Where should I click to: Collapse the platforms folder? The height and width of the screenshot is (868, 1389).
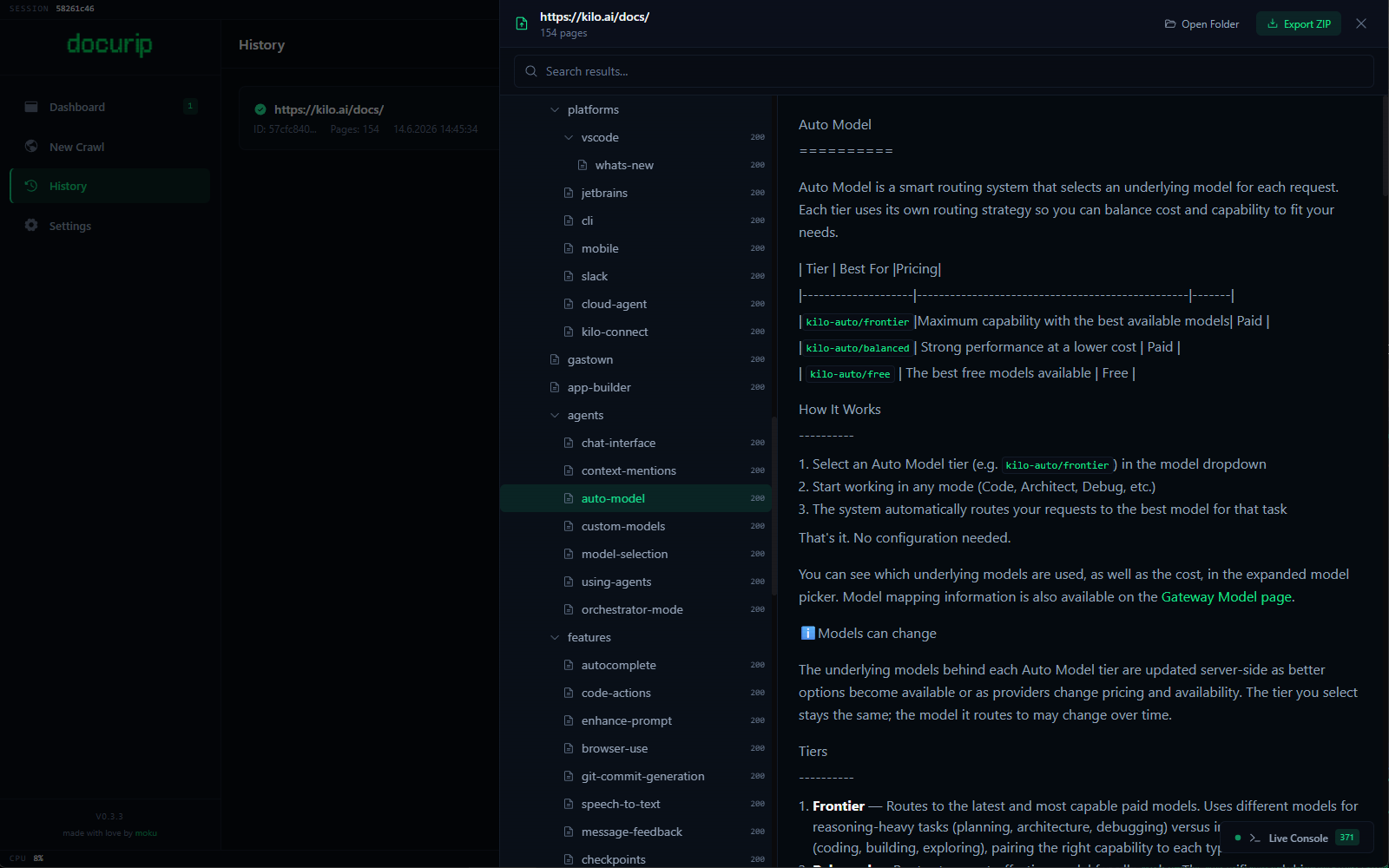(x=555, y=109)
